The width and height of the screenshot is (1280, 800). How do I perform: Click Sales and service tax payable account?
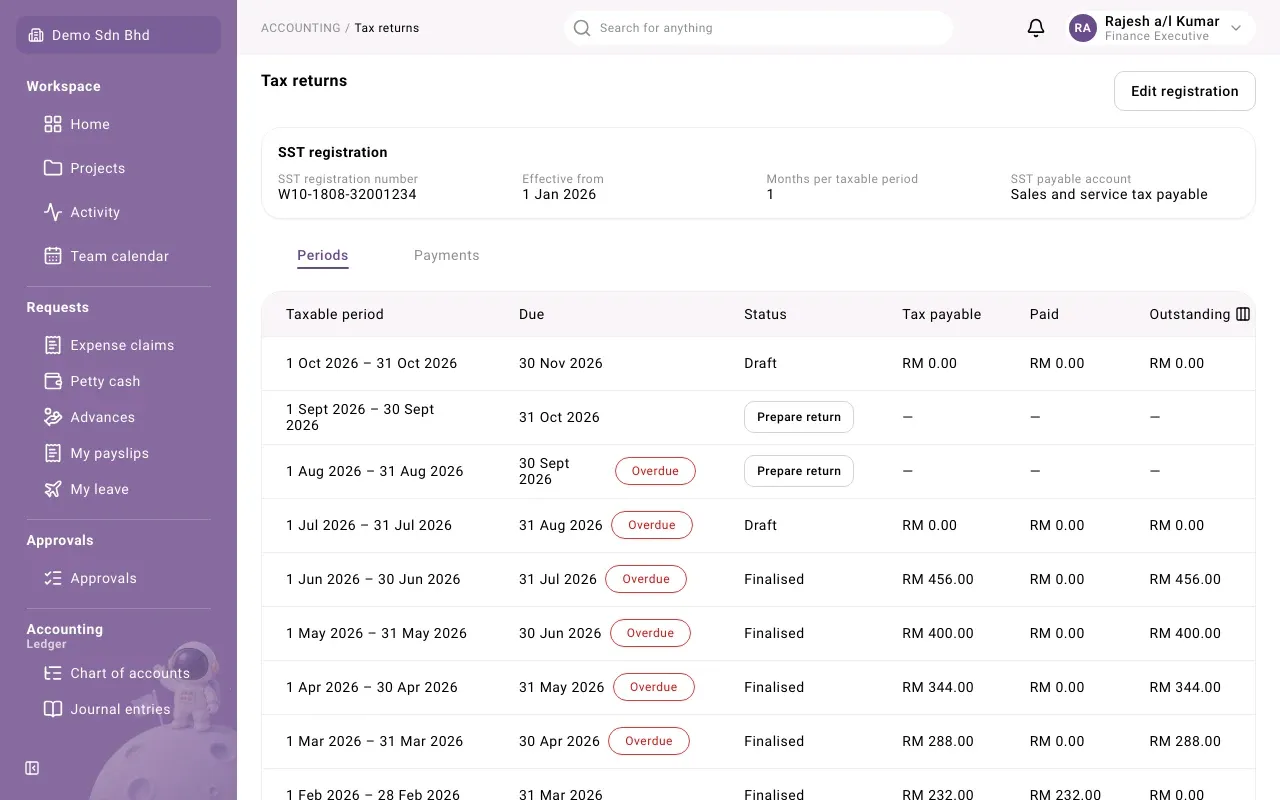pos(1109,194)
